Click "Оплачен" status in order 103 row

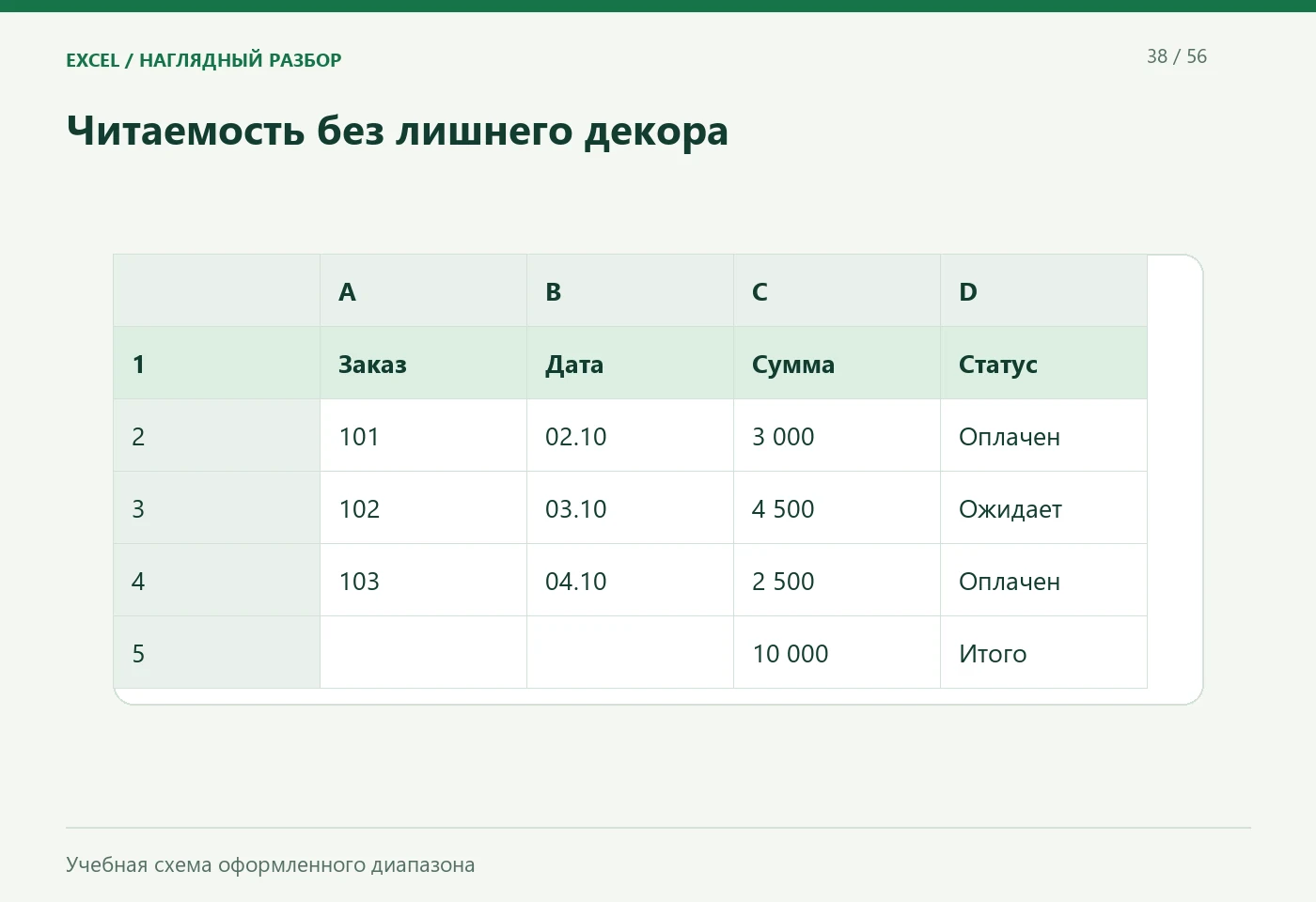pyautogui.click(x=1043, y=581)
